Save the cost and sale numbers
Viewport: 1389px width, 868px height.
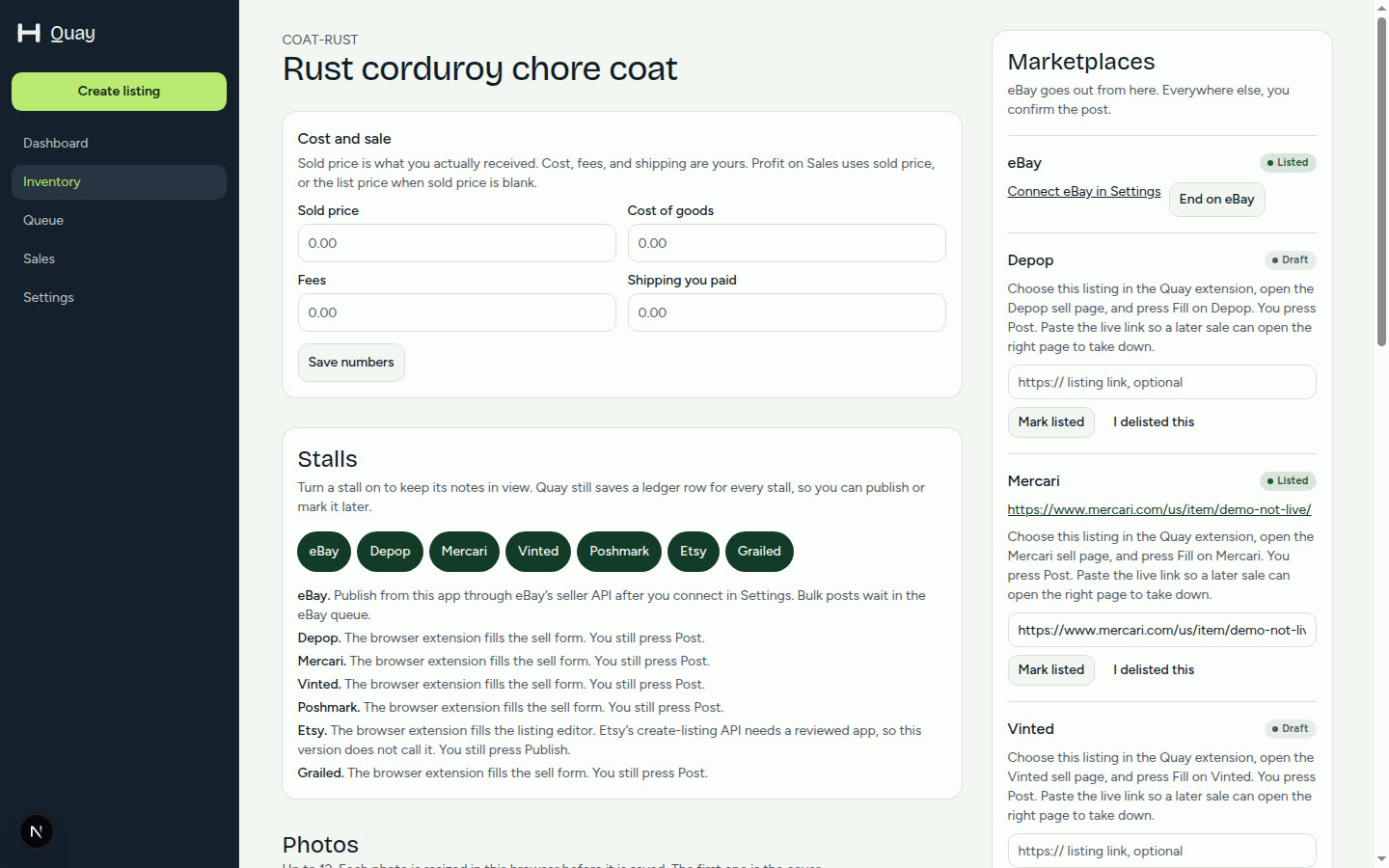[x=351, y=363]
